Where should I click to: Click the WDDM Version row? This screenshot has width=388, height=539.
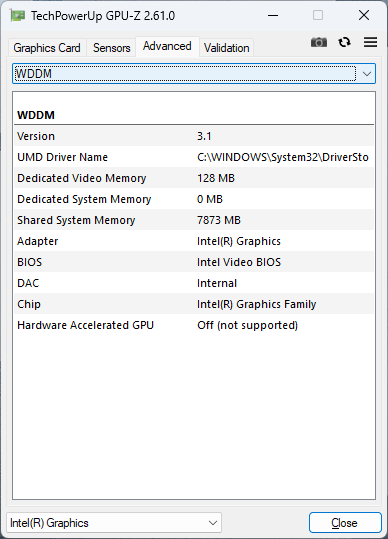194,136
